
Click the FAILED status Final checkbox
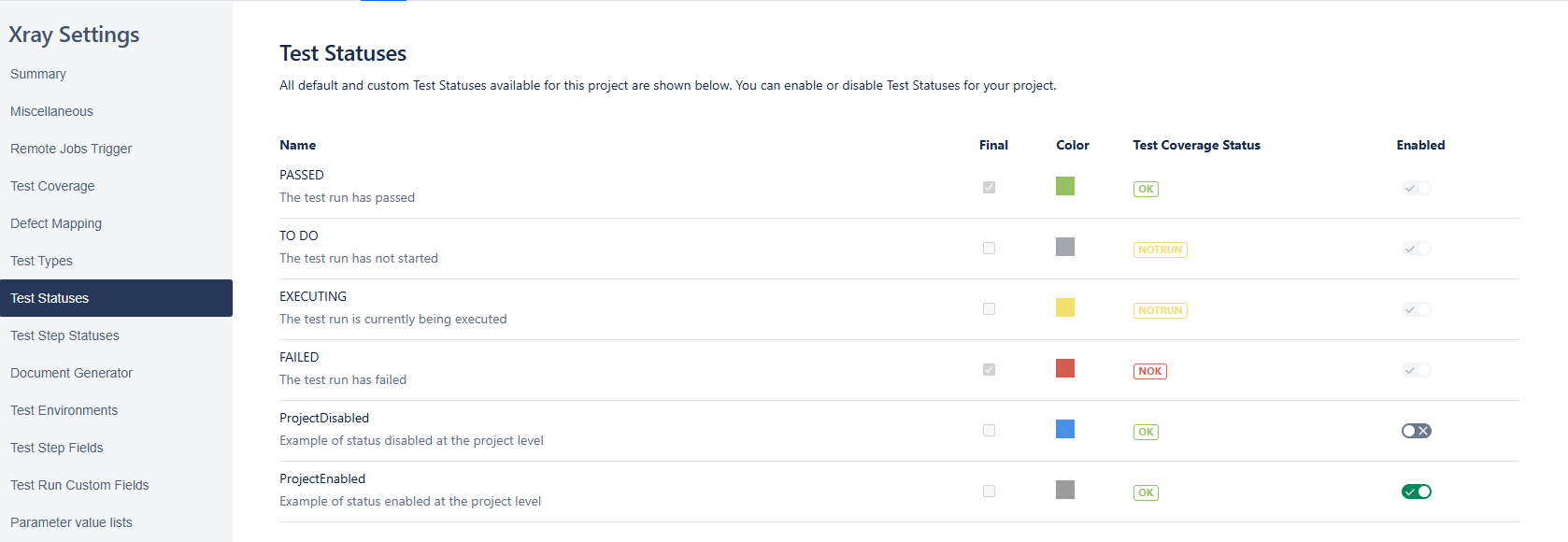click(989, 370)
